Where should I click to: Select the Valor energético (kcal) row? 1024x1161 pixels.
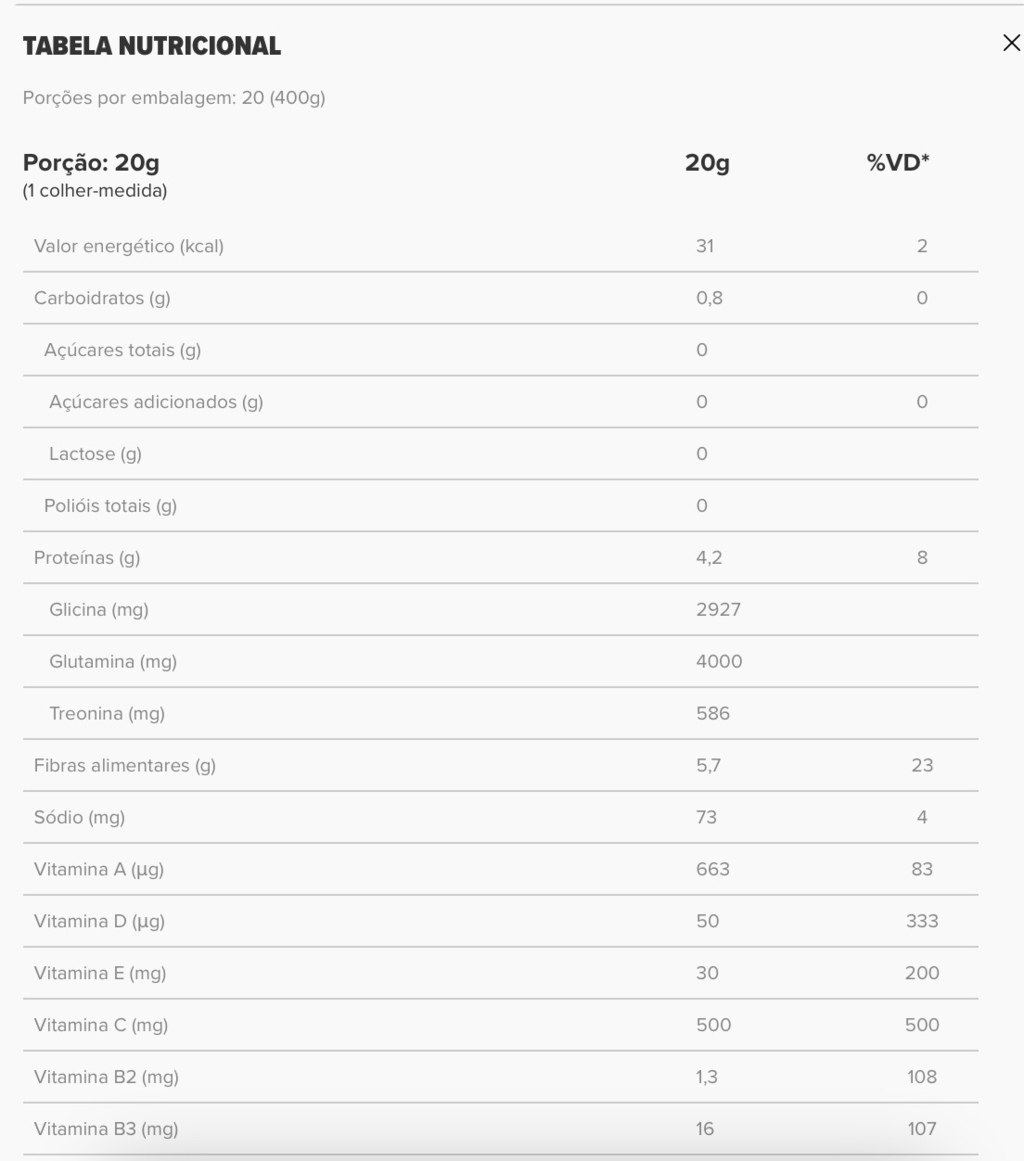[x=501, y=246]
